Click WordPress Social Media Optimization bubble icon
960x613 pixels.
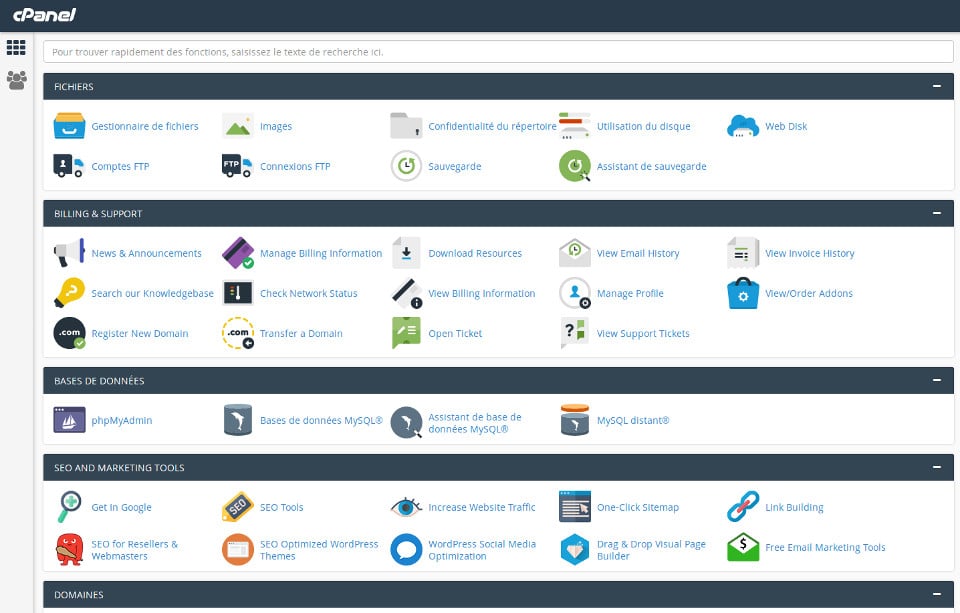tap(406, 549)
